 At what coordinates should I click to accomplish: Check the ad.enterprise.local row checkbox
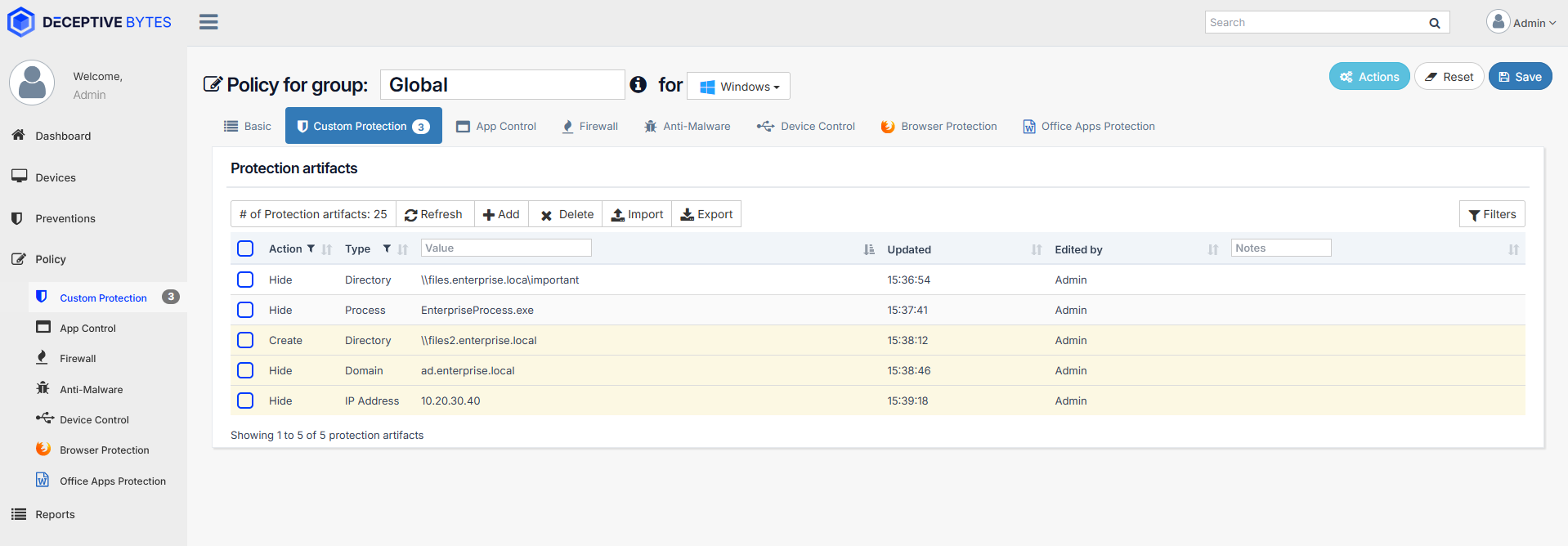(x=245, y=370)
